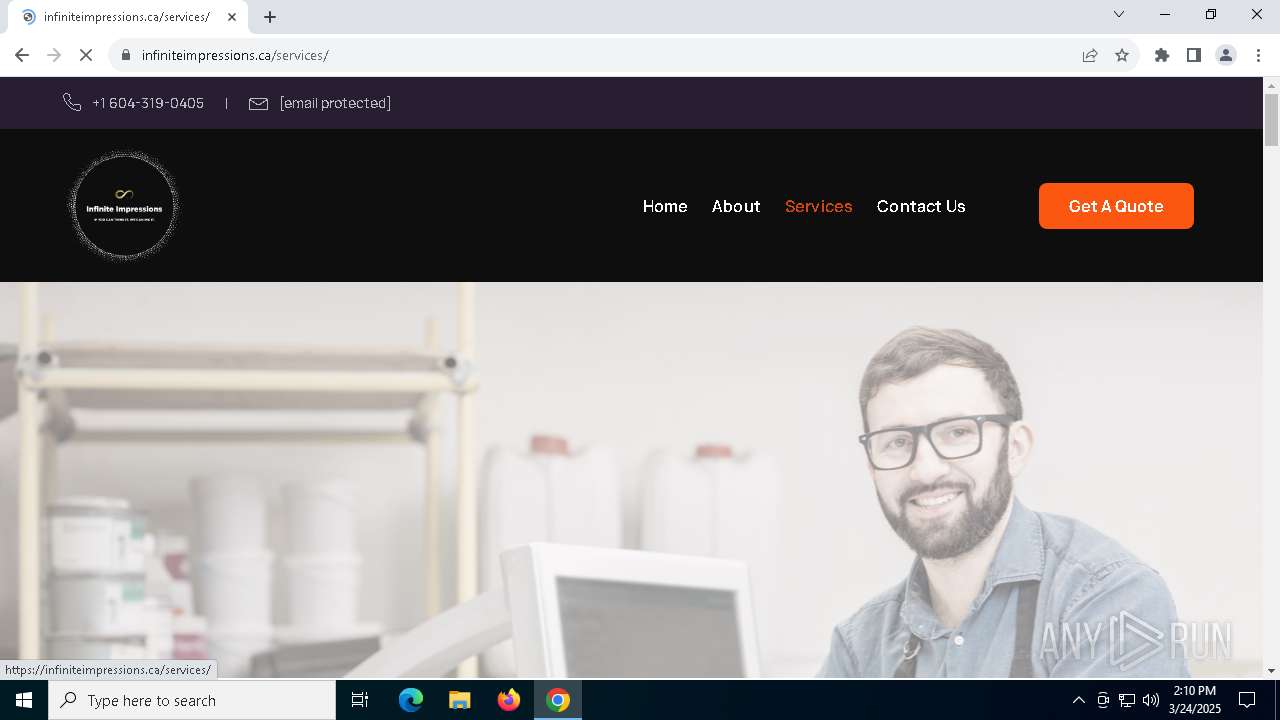Open Chrome three-dot menu
Viewport: 1280px width, 720px height.
pyautogui.click(x=1257, y=55)
